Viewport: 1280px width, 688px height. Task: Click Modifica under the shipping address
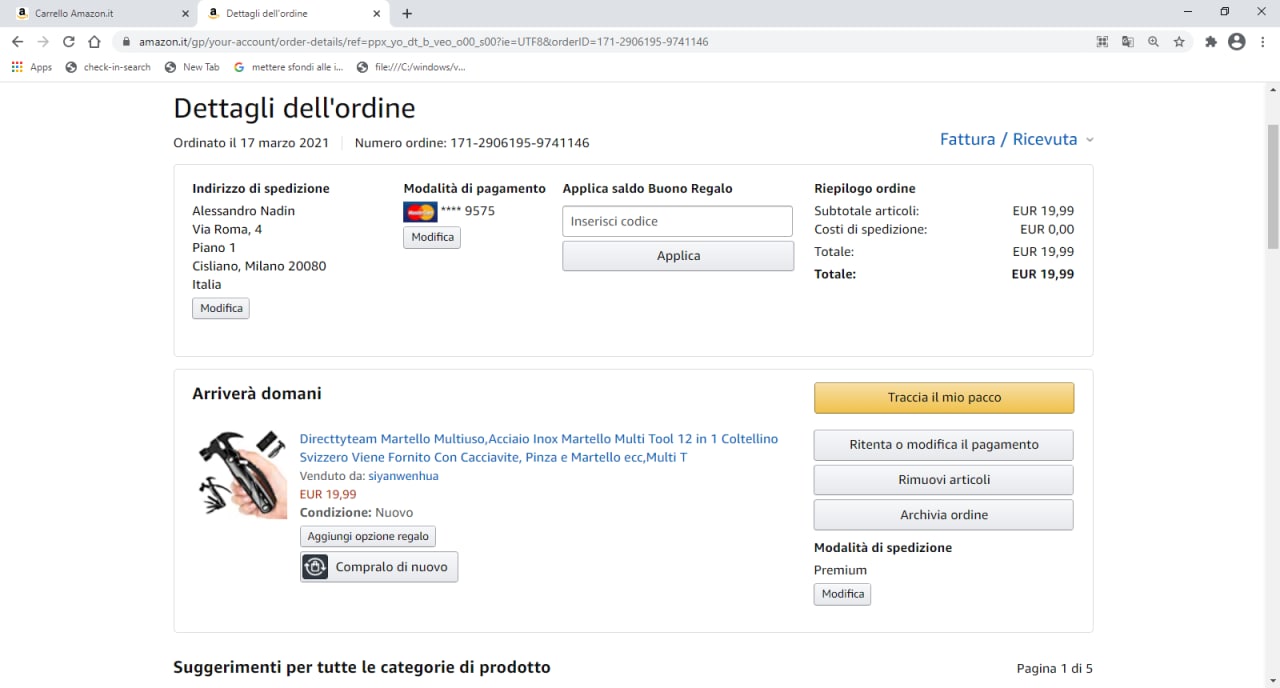click(x=221, y=308)
